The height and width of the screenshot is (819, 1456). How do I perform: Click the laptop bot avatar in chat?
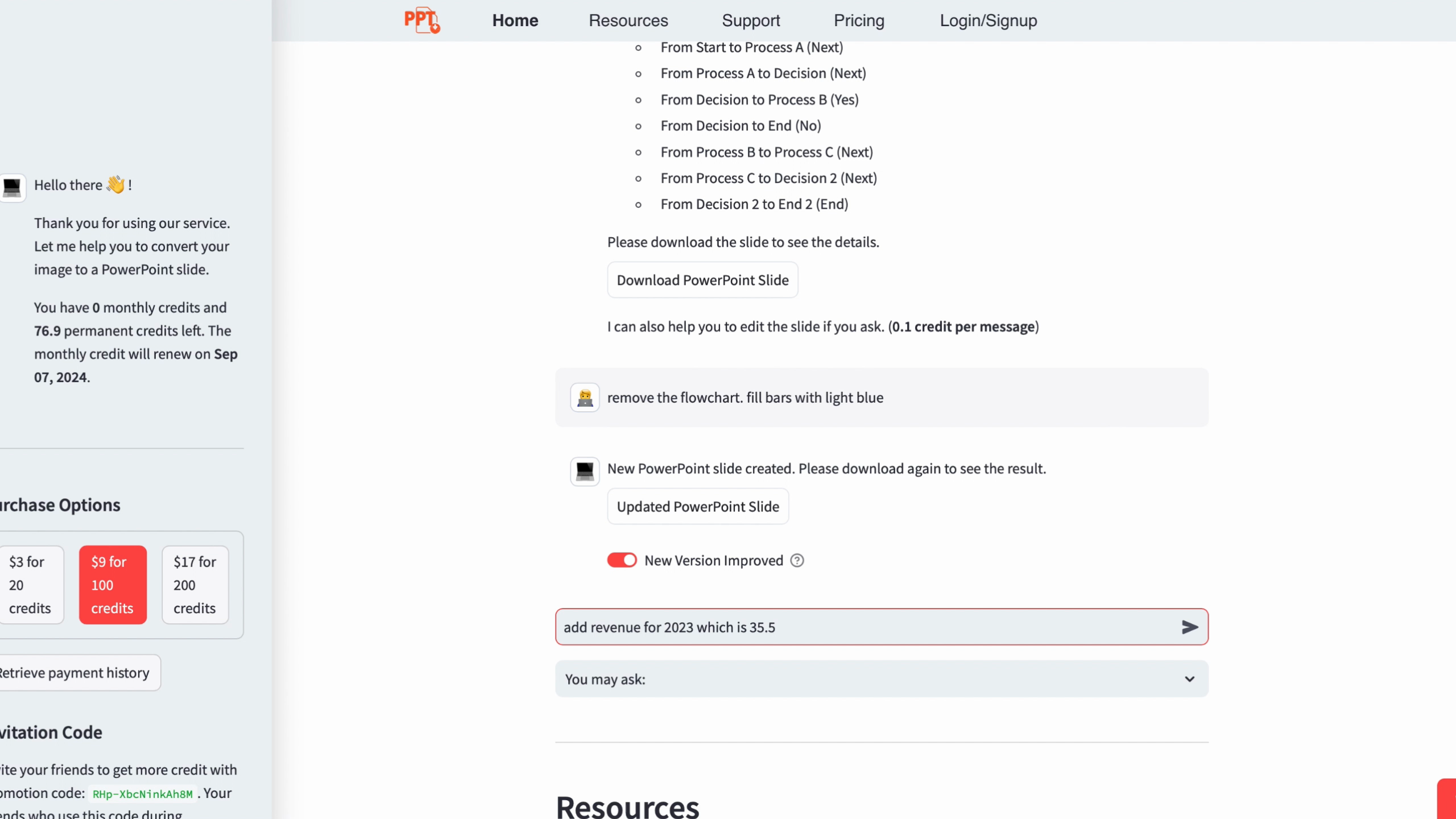585,471
